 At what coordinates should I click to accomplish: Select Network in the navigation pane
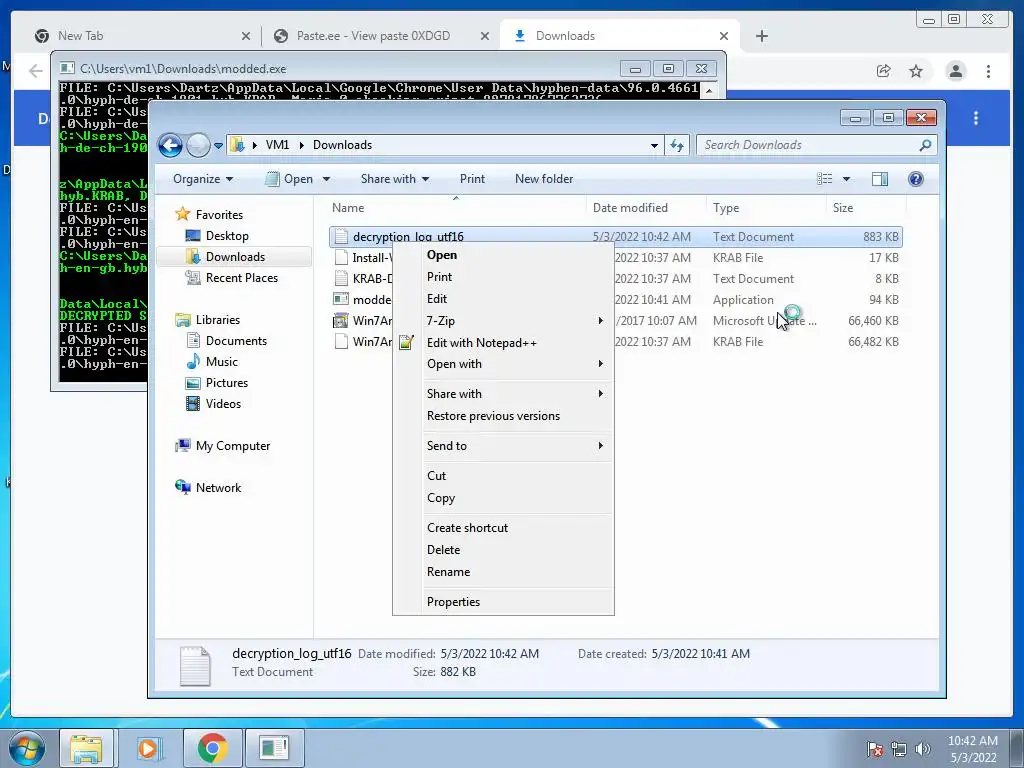[x=218, y=488]
